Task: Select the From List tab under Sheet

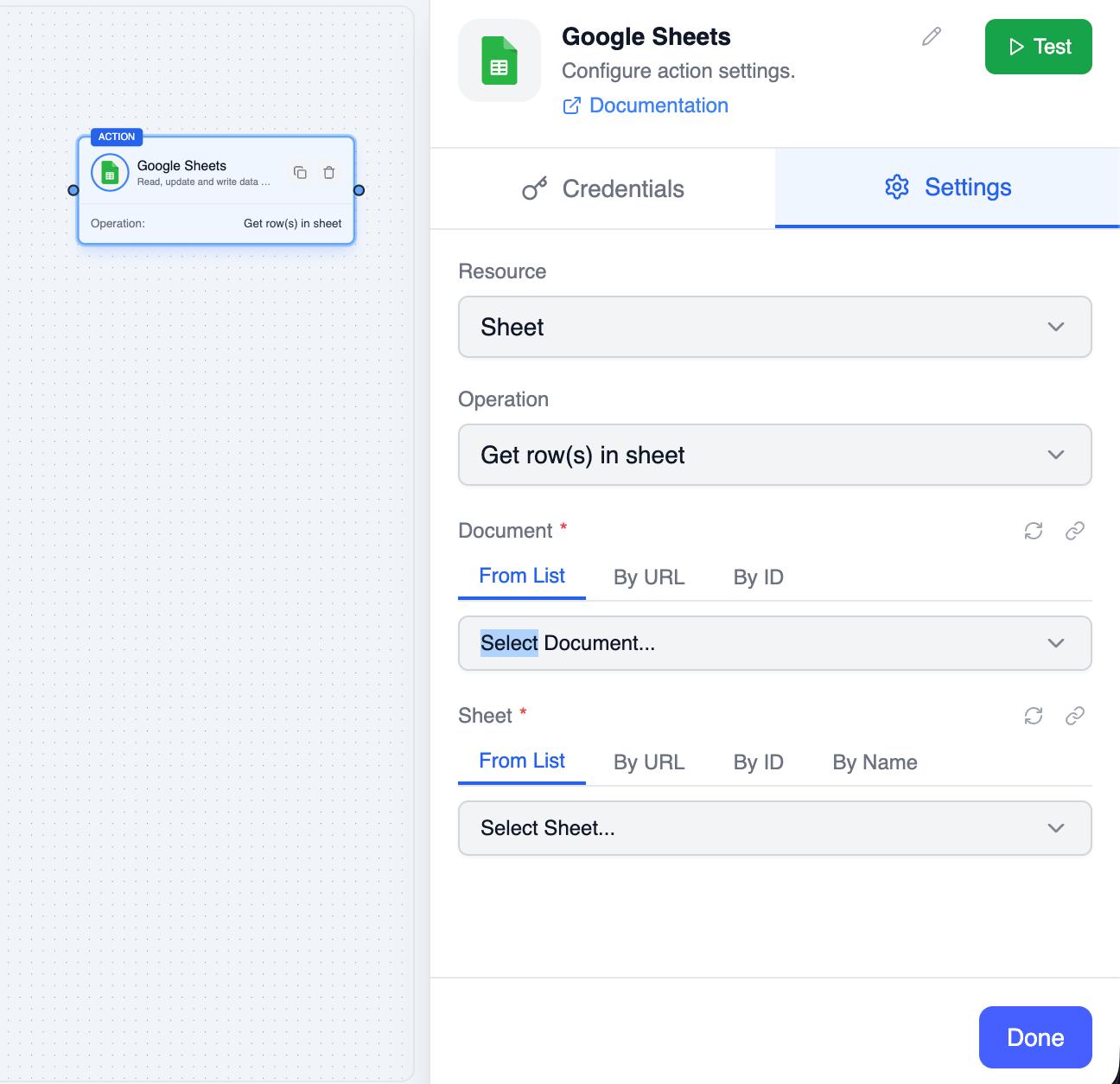Action: 522,761
